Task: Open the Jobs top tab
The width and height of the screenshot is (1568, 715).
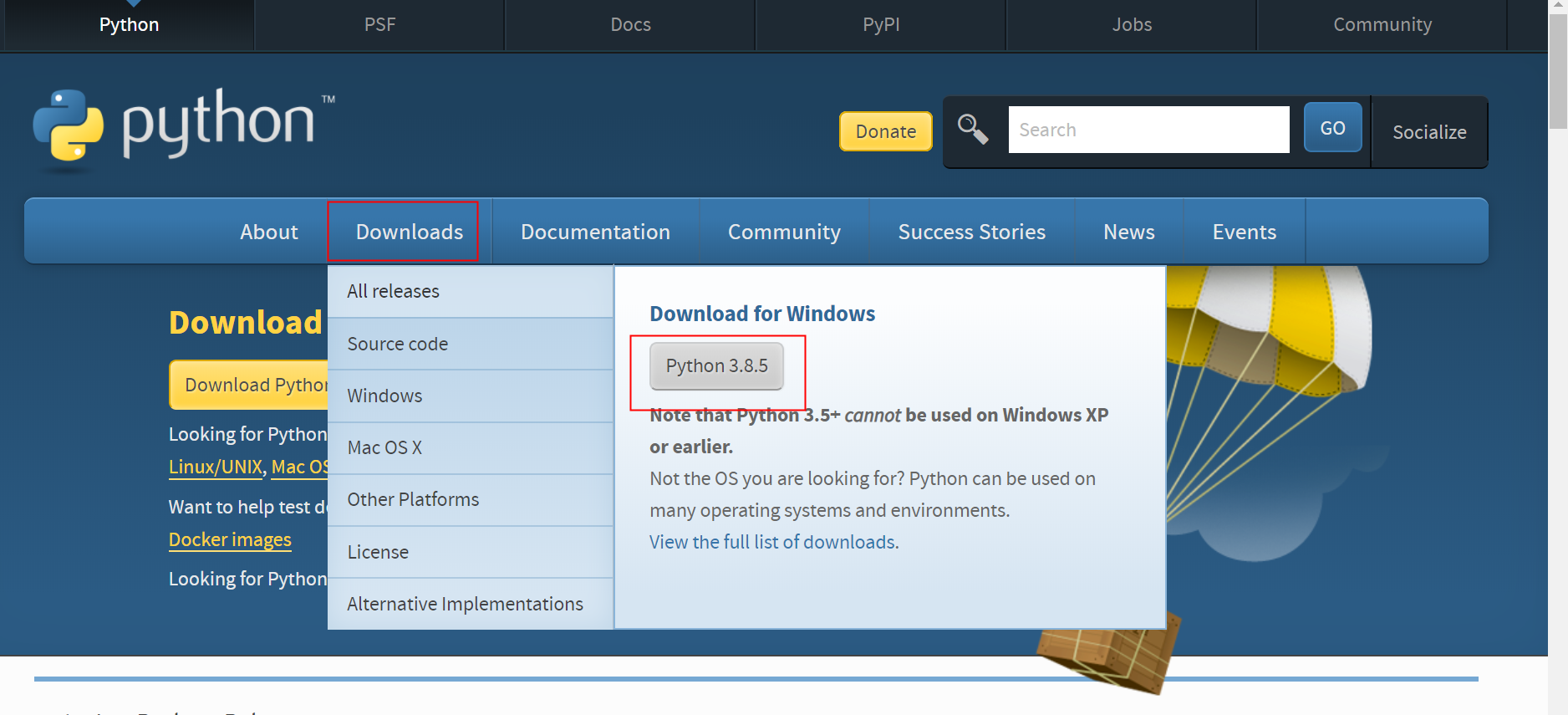Action: tap(1132, 25)
